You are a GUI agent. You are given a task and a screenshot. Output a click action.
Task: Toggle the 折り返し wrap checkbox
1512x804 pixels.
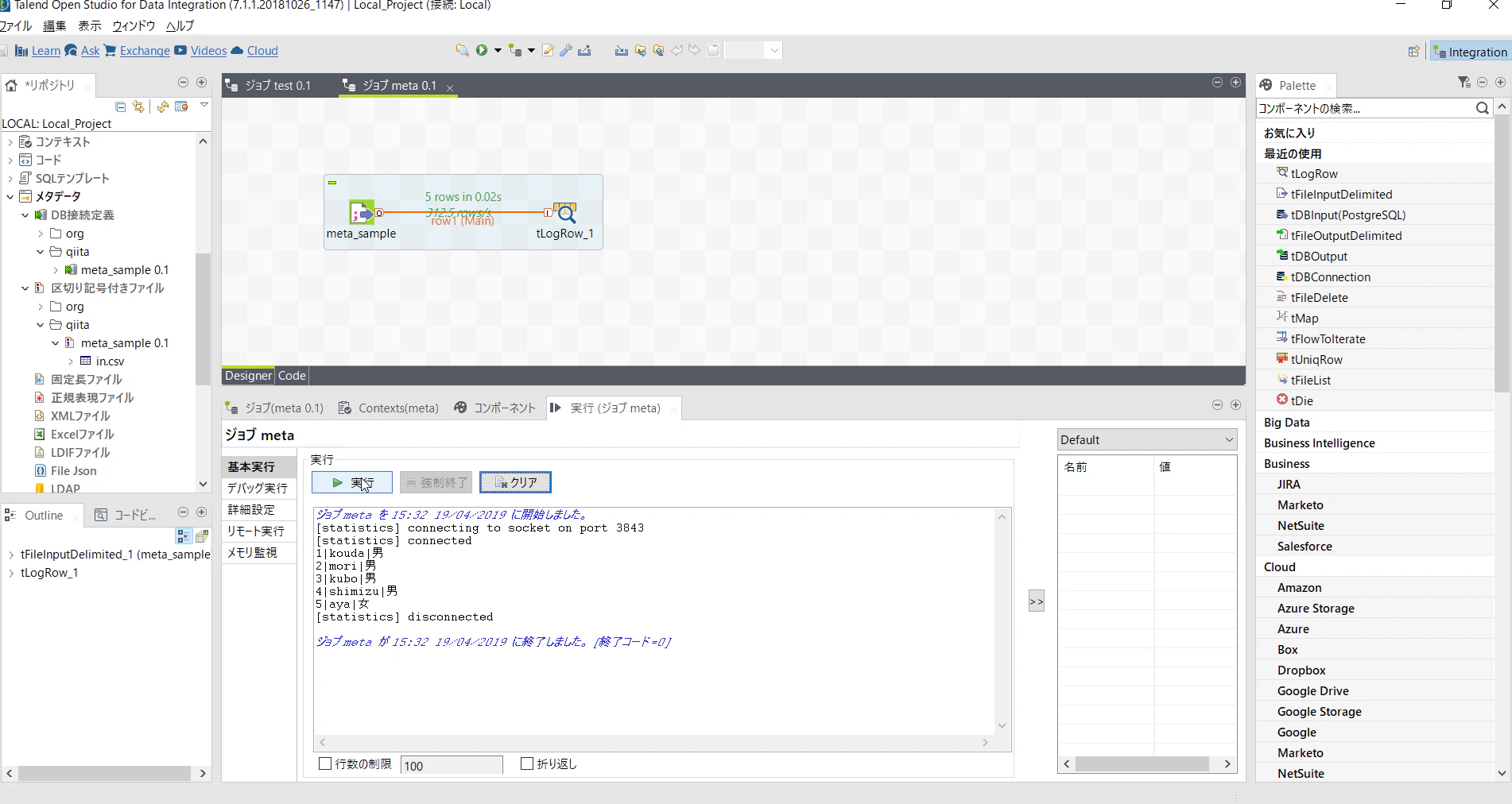coord(527,763)
